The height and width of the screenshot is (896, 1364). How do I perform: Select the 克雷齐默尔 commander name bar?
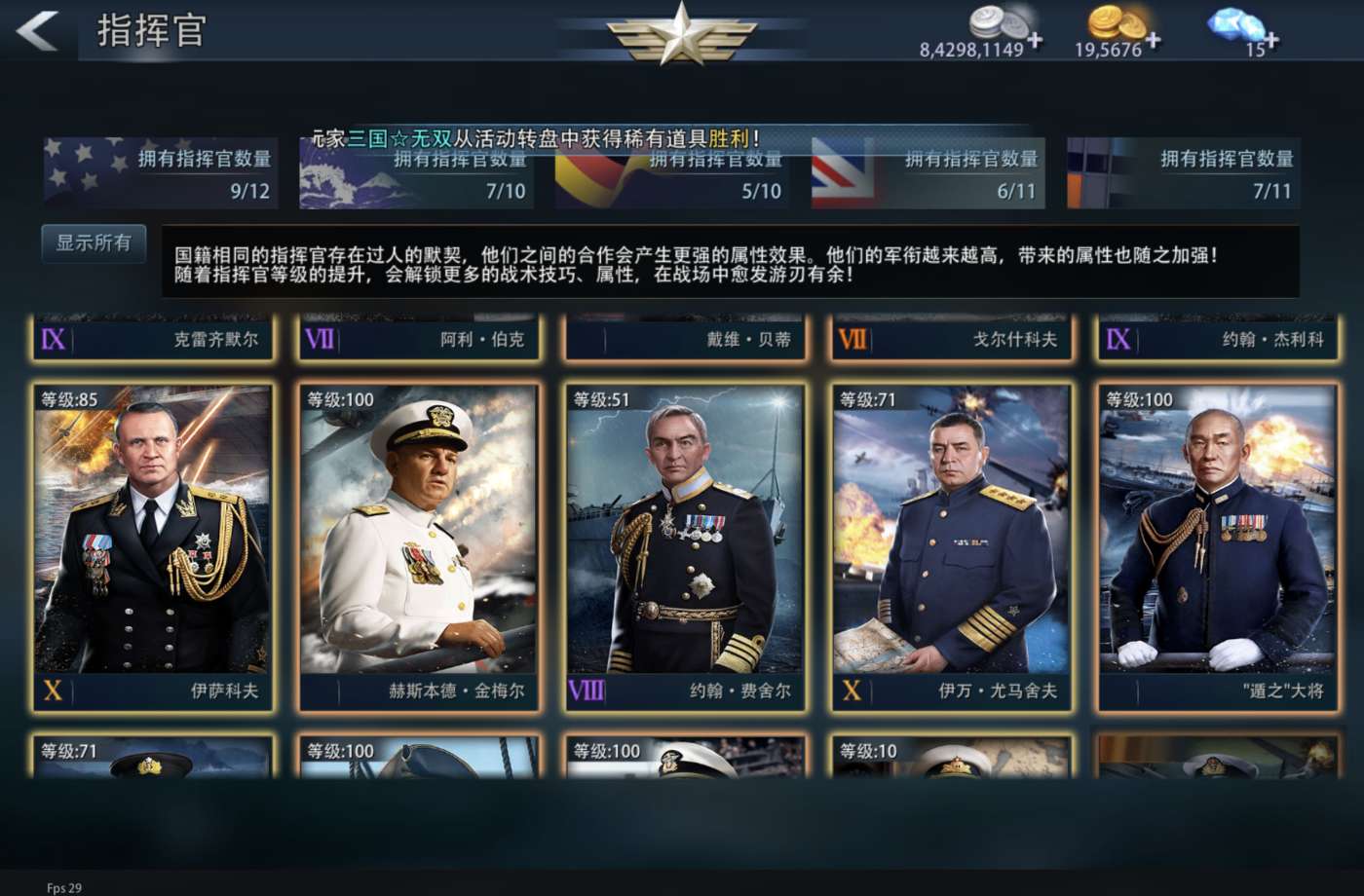point(152,339)
